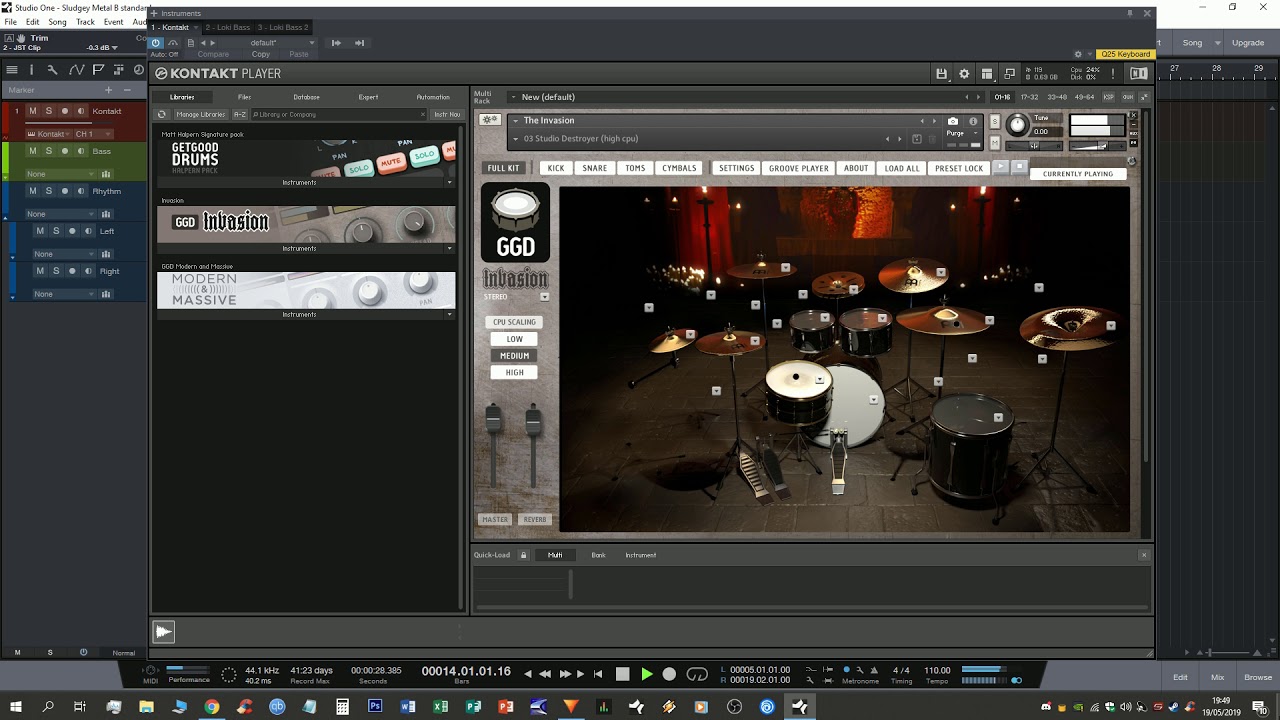Open Windows Start menu
This screenshot has width=1280, height=720.
16,707
